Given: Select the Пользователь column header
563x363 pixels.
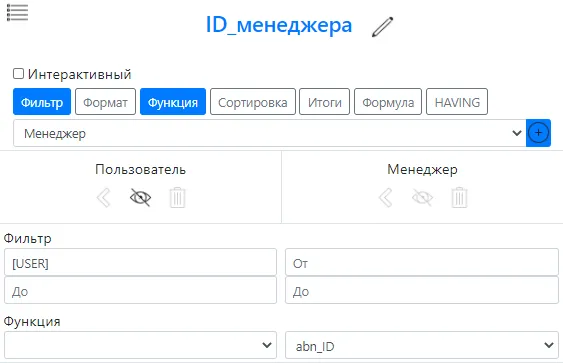Looking at the screenshot, I should [140, 169].
